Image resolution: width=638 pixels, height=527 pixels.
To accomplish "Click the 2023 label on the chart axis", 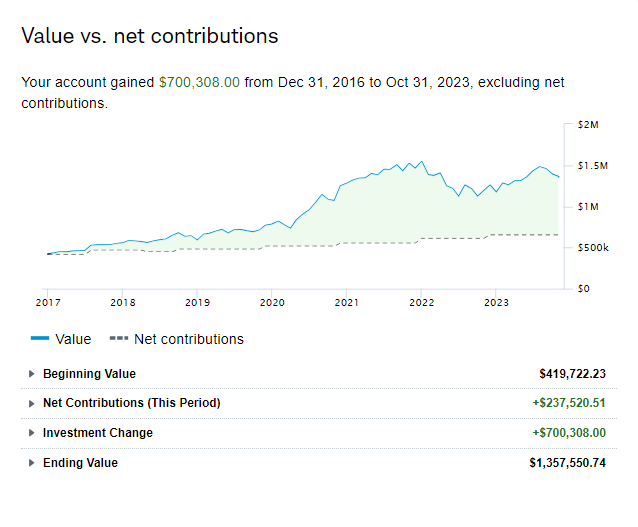I will pyautogui.click(x=496, y=301).
